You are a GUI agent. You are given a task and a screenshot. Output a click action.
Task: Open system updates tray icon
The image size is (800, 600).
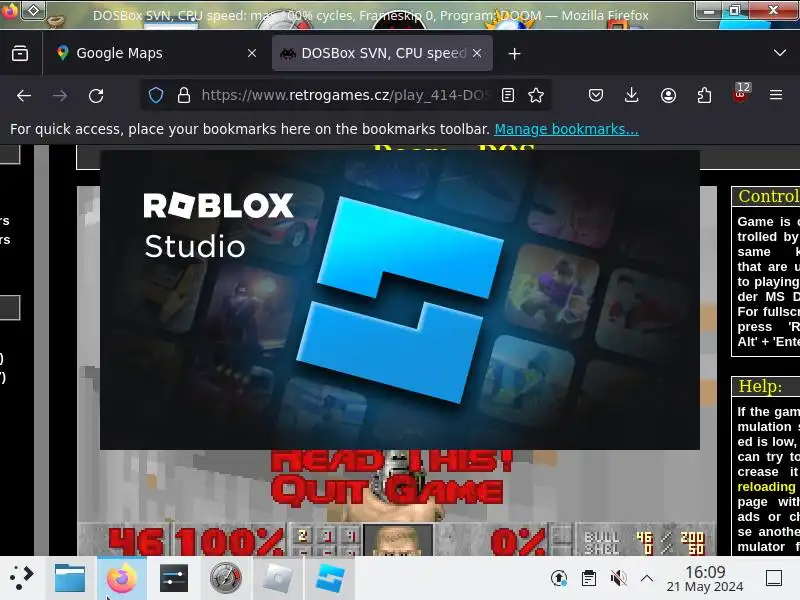click(x=559, y=578)
